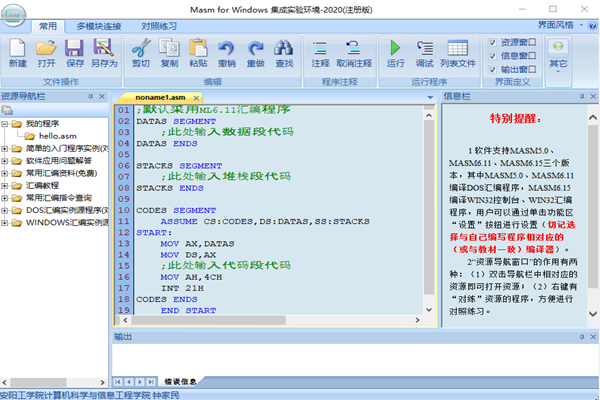Close the noname1.asm tab

coord(196,98)
